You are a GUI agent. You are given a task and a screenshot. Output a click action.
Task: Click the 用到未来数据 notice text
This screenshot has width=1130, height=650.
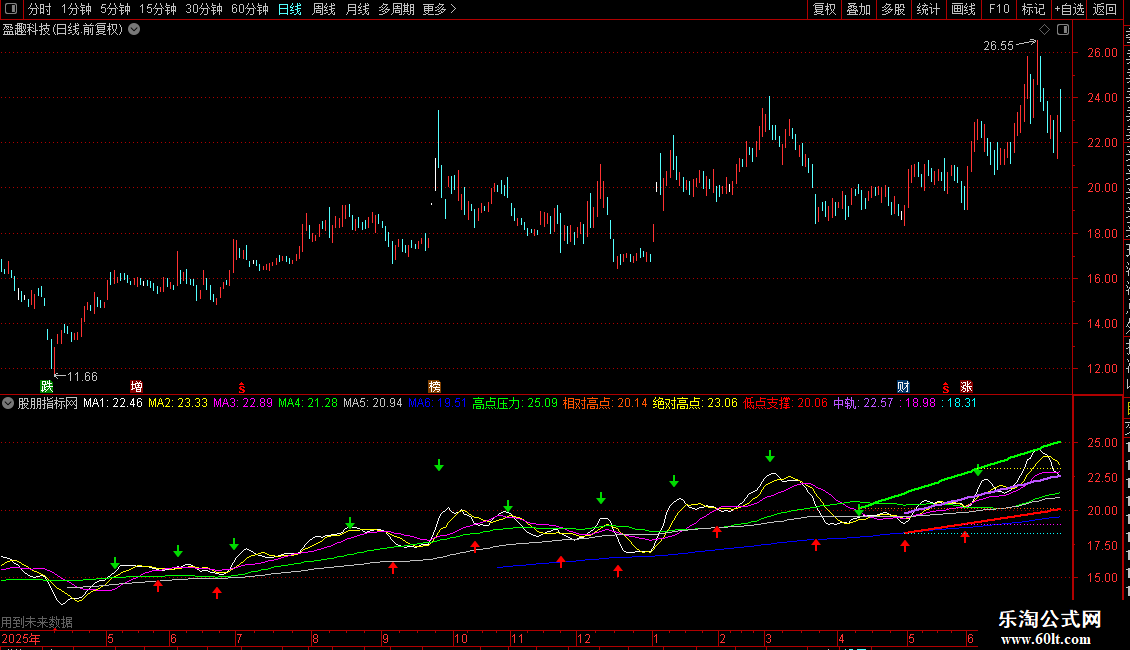[37, 623]
